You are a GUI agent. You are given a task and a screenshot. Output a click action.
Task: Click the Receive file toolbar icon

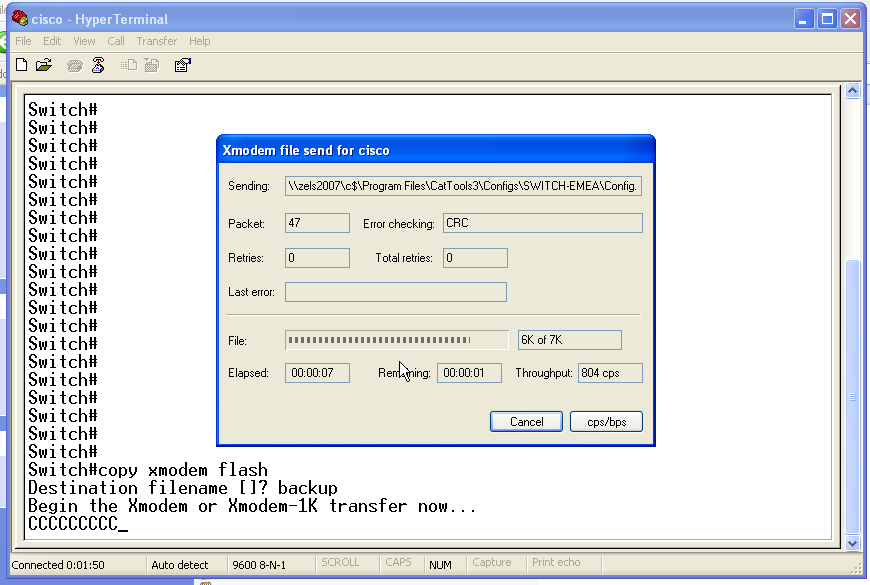(x=154, y=64)
